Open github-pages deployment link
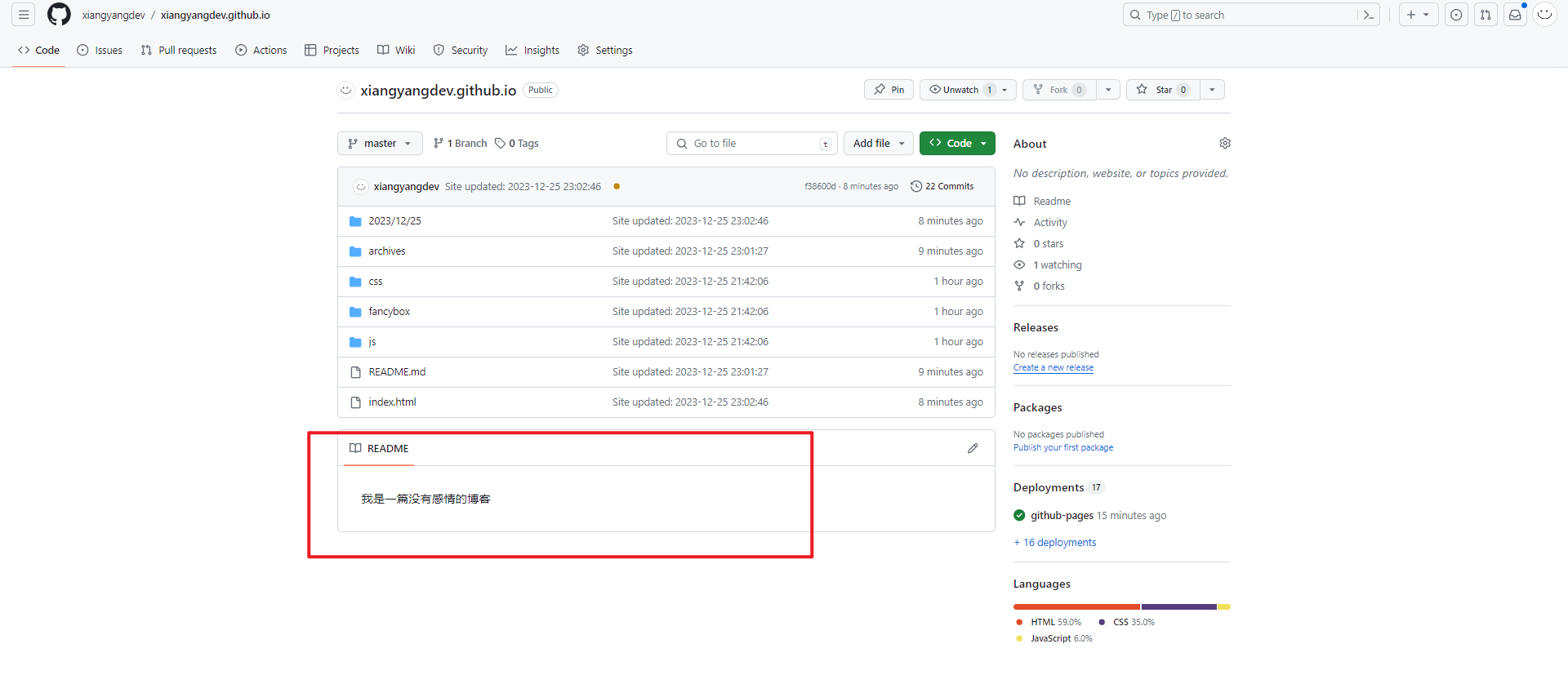 click(1062, 515)
